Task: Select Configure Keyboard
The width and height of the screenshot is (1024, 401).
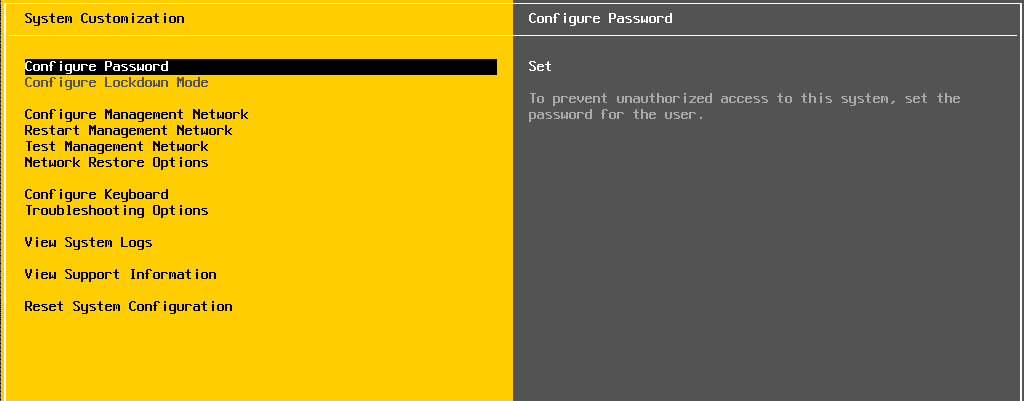Action: tap(97, 195)
